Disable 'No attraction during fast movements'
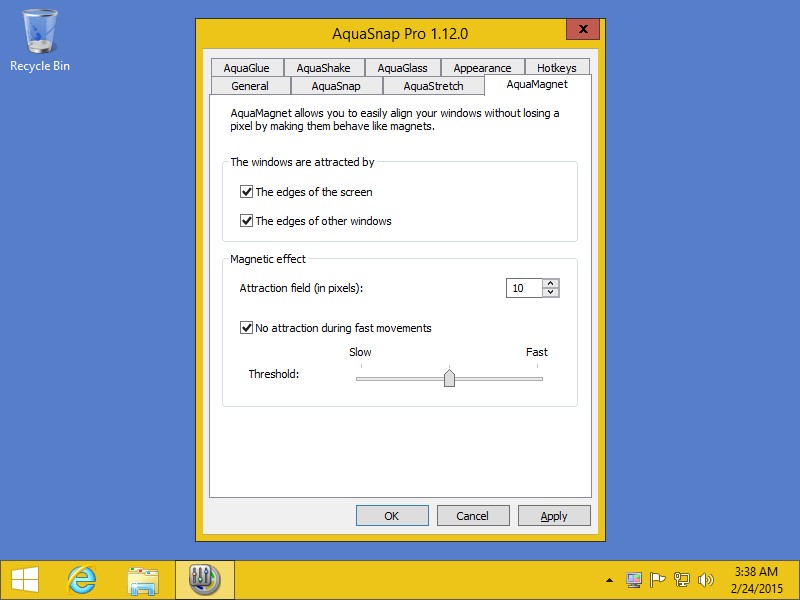Viewport: 800px width, 600px height. click(246, 328)
